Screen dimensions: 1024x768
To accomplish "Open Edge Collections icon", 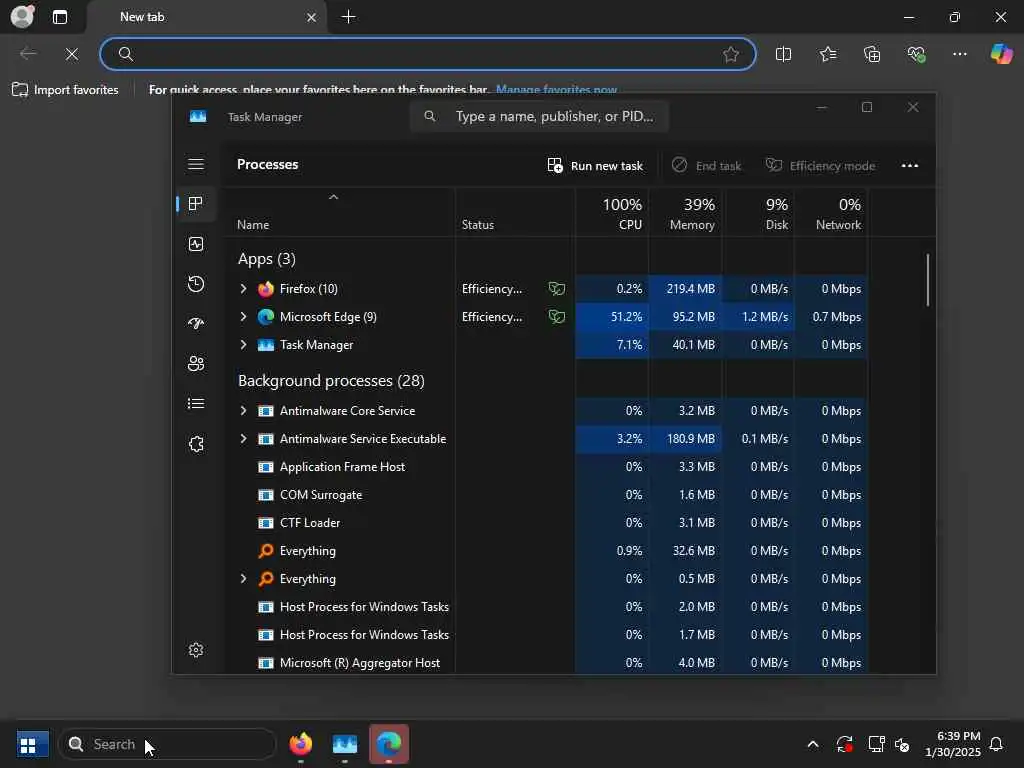I will pos(872,54).
